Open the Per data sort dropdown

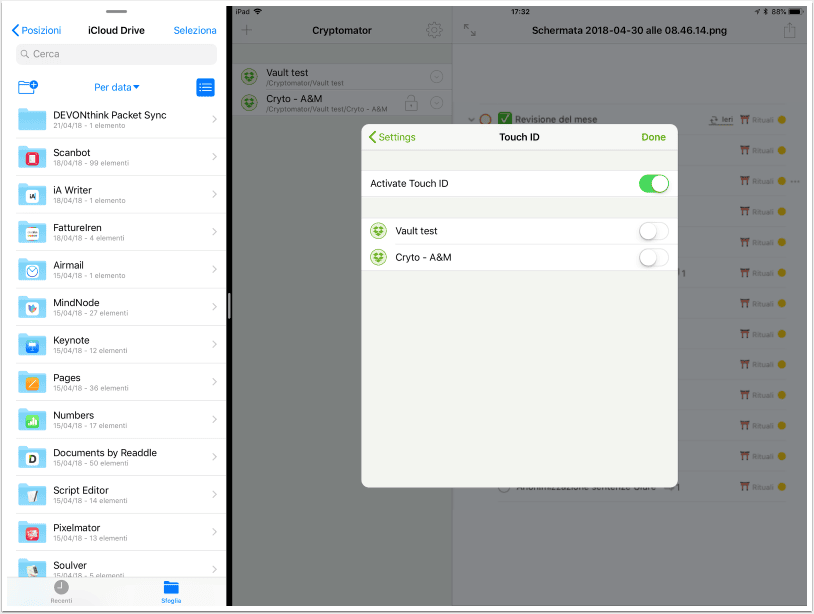[x=117, y=87]
